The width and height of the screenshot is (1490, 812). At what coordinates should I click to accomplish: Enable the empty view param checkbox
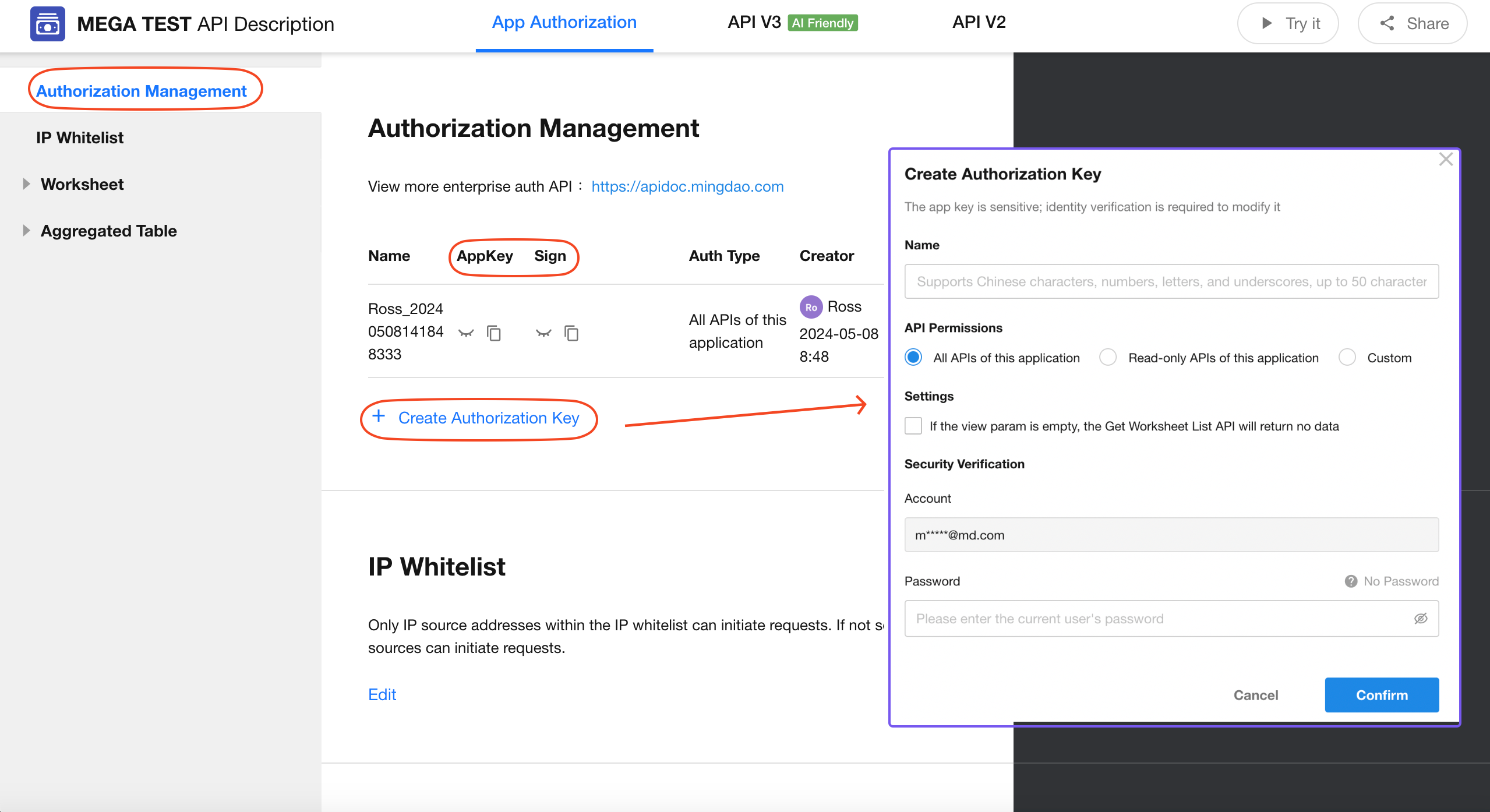(913, 426)
